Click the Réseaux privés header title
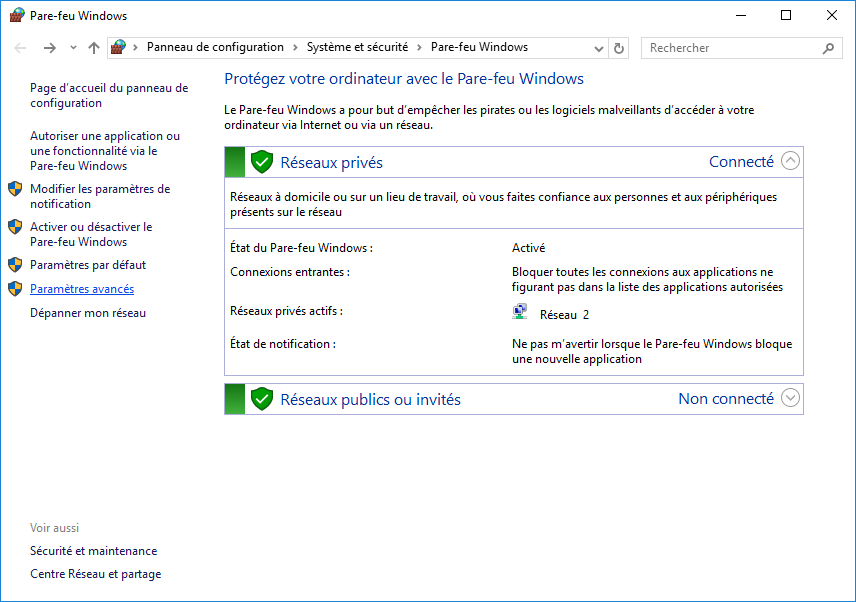This screenshot has width=856, height=602. [x=331, y=163]
